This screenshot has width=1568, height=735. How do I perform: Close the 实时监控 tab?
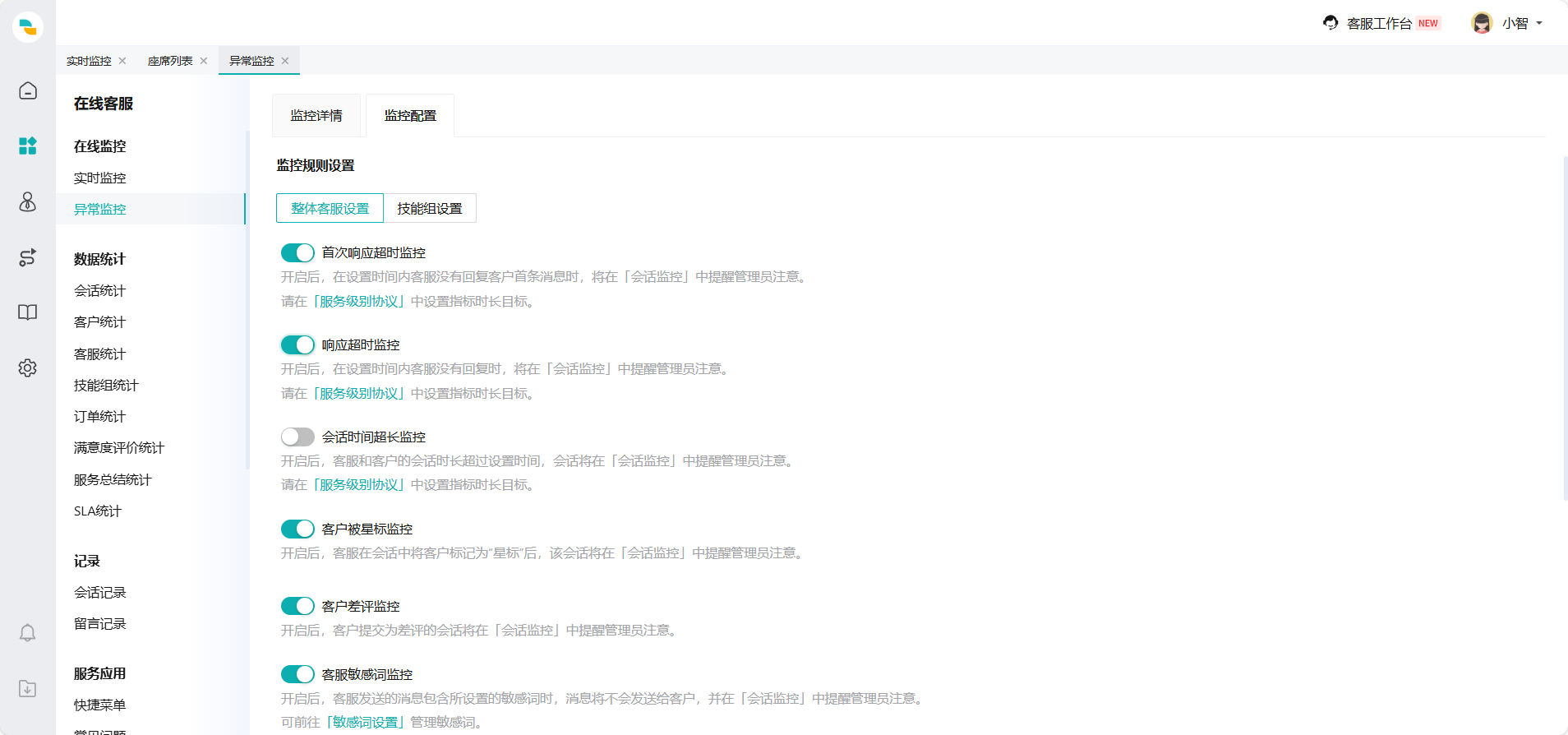click(x=122, y=61)
